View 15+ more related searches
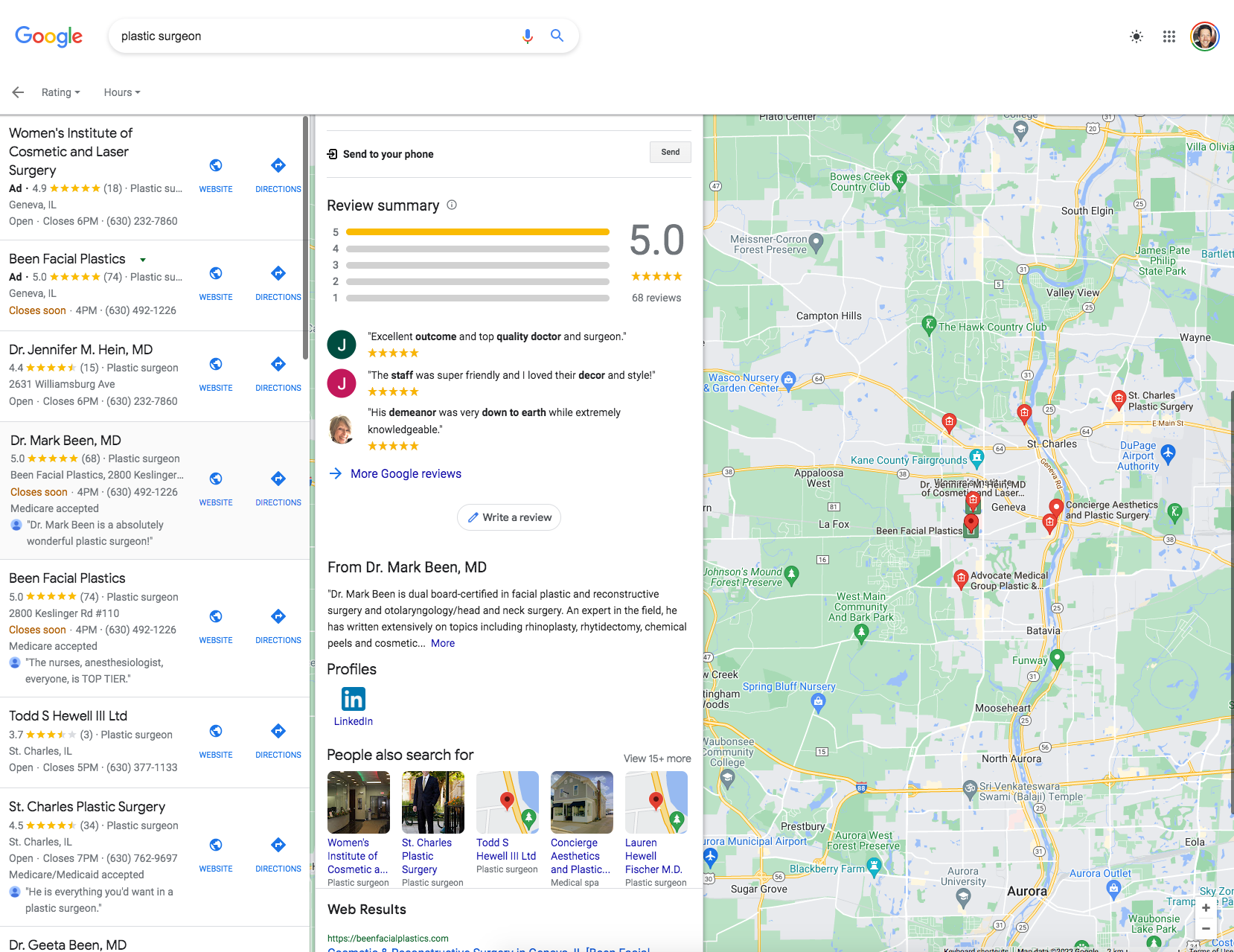This screenshot has height=952, width=1234. [657, 758]
